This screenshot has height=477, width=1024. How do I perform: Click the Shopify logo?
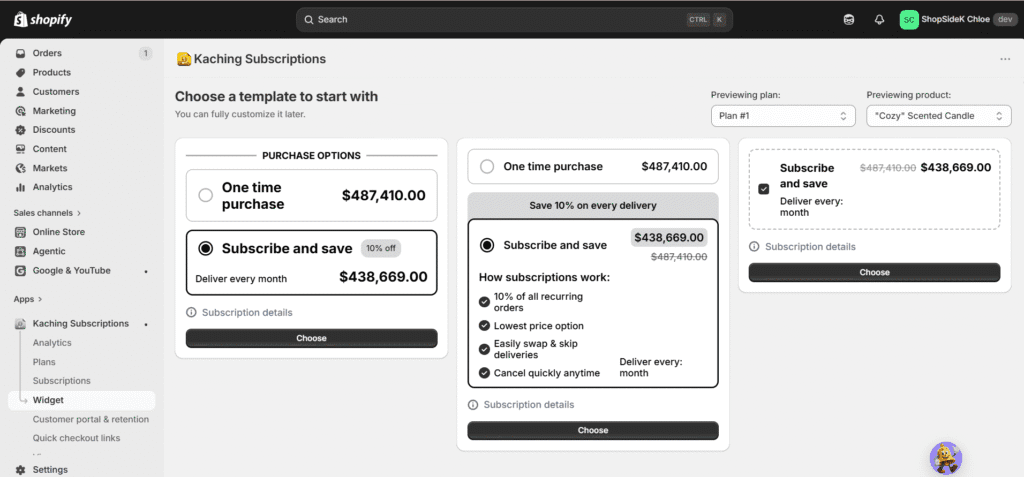[42, 20]
